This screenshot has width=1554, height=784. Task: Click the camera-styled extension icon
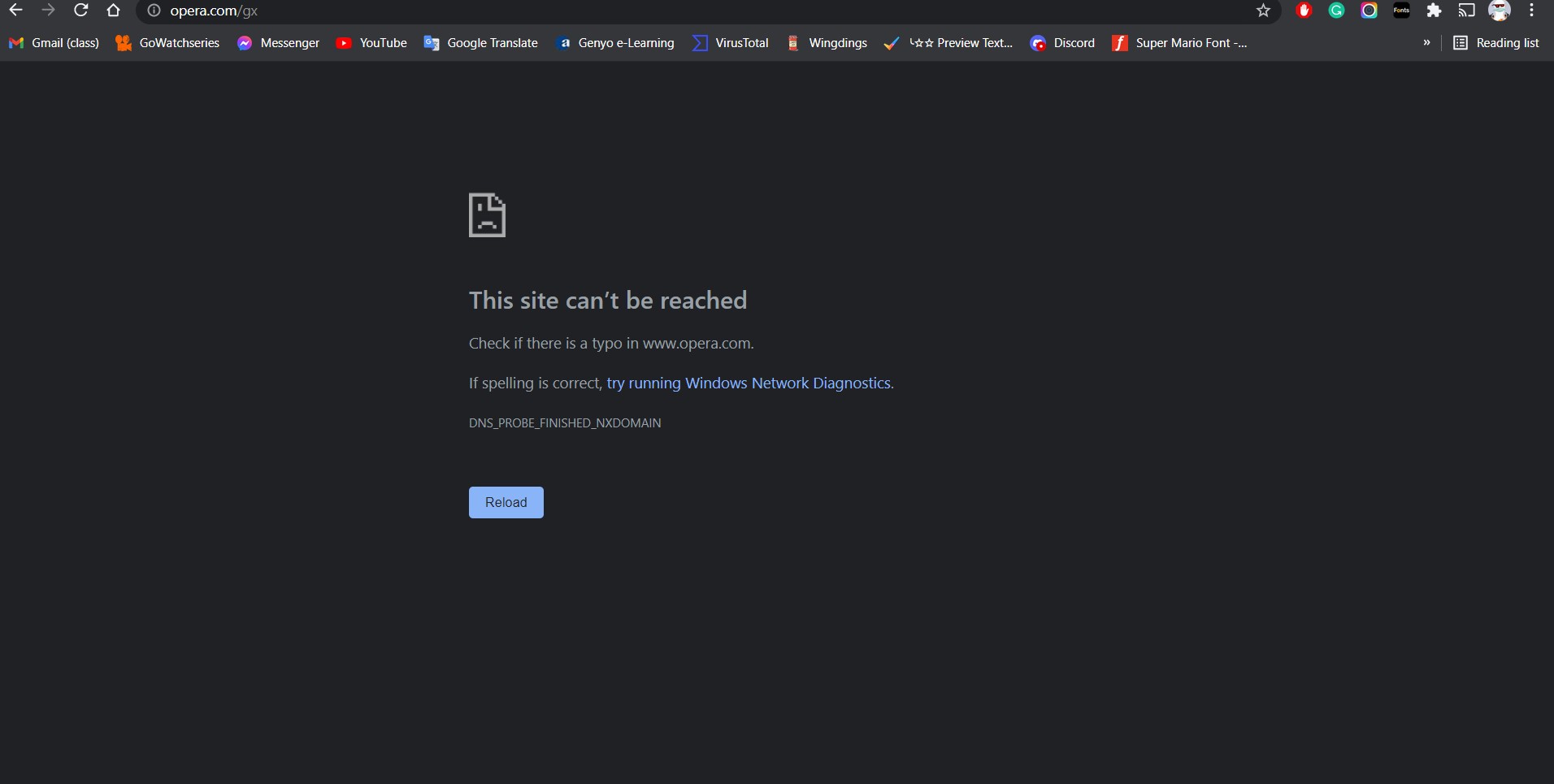[1370, 11]
